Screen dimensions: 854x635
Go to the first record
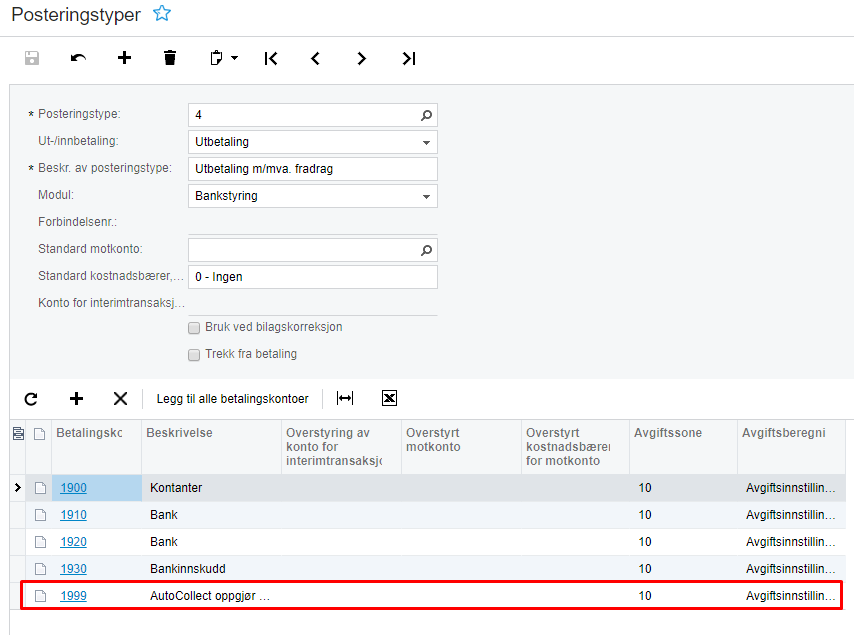pos(271,58)
